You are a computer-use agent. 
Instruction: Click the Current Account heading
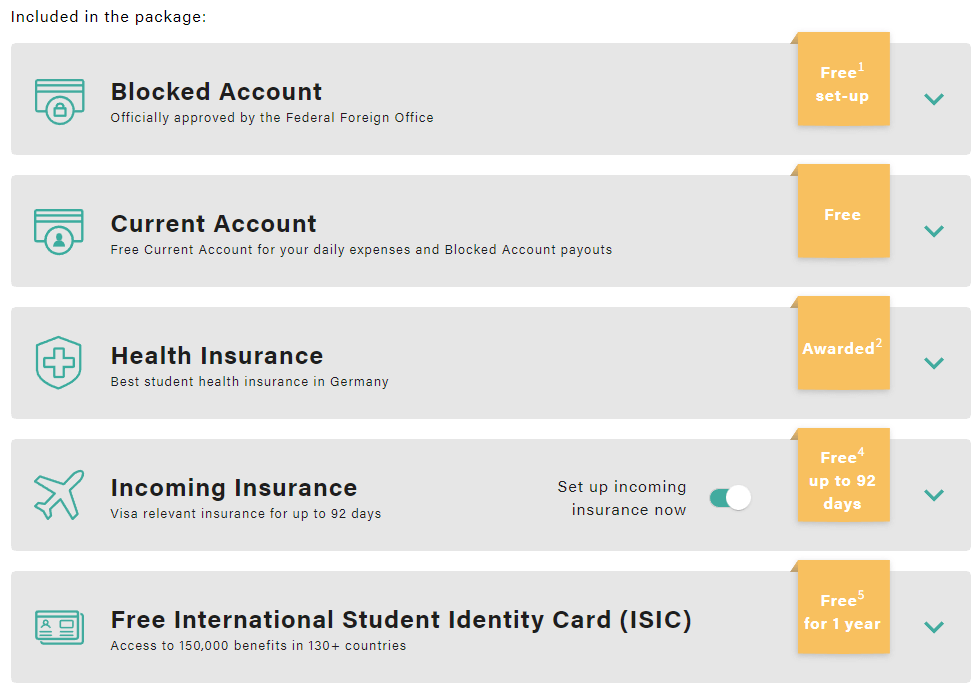(x=213, y=224)
